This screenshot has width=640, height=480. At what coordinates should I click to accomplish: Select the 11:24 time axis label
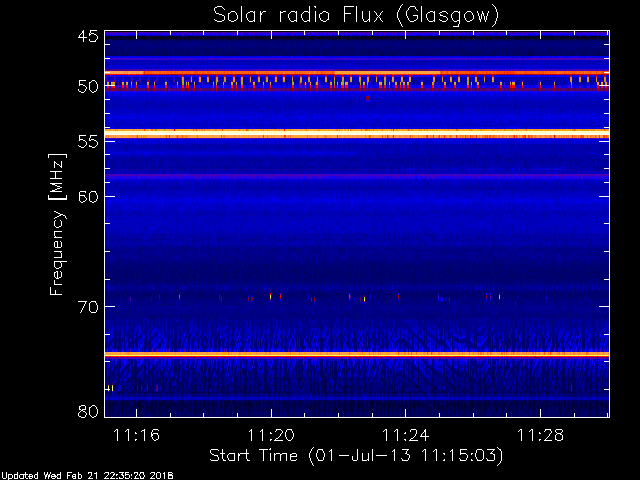[404, 436]
